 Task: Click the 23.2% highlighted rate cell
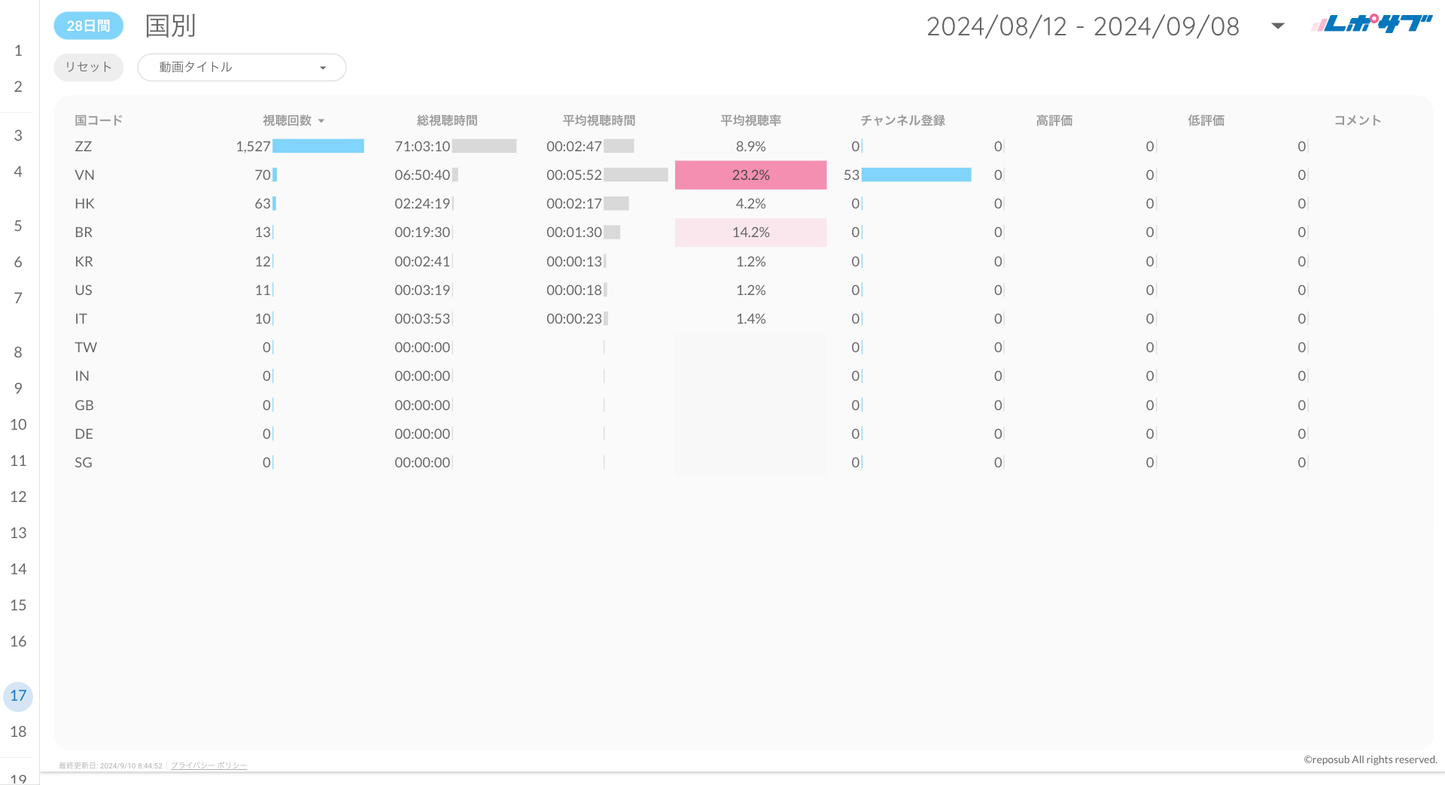tap(751, 175)
